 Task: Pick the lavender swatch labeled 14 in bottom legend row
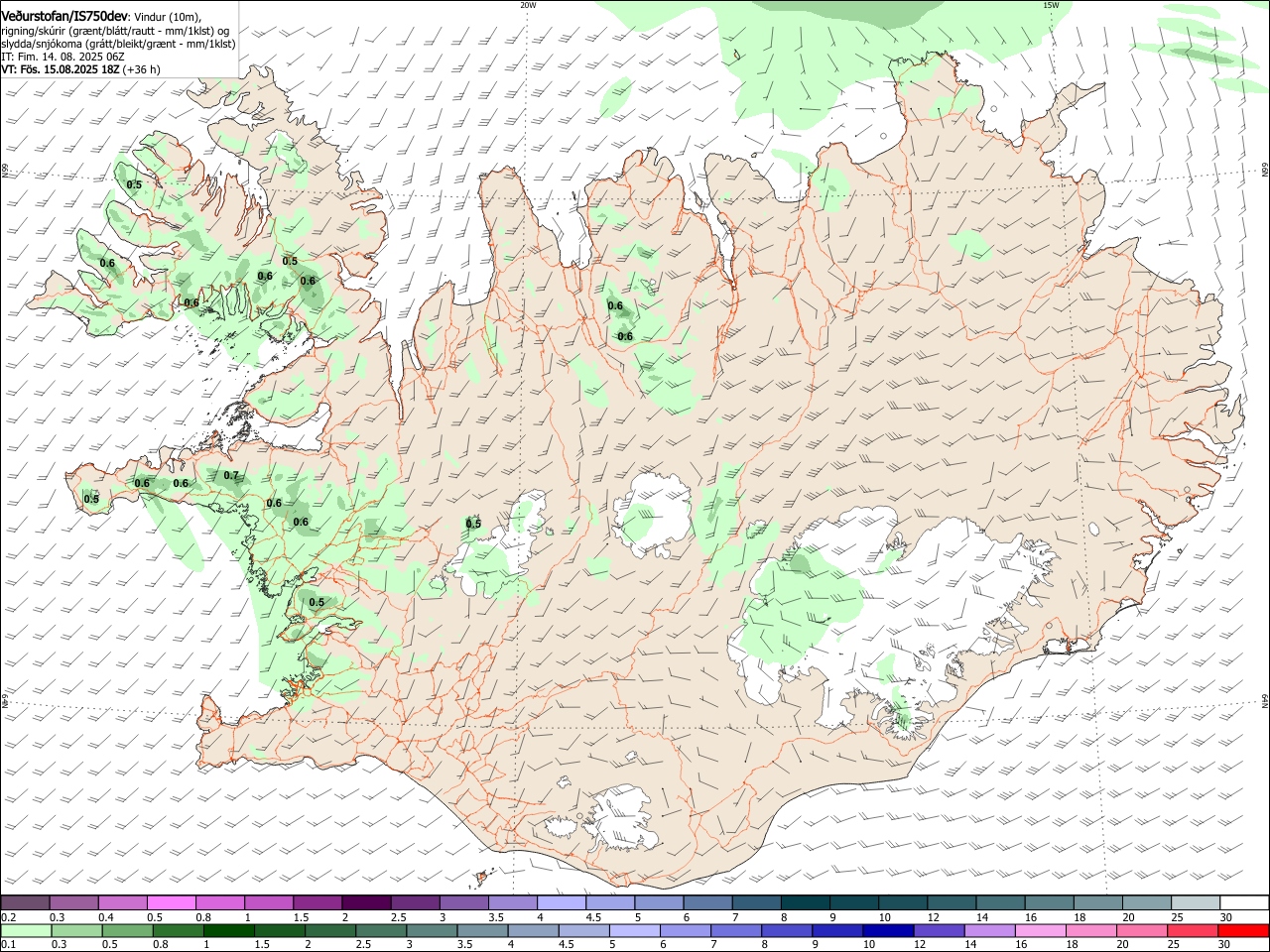click(990, 931)
